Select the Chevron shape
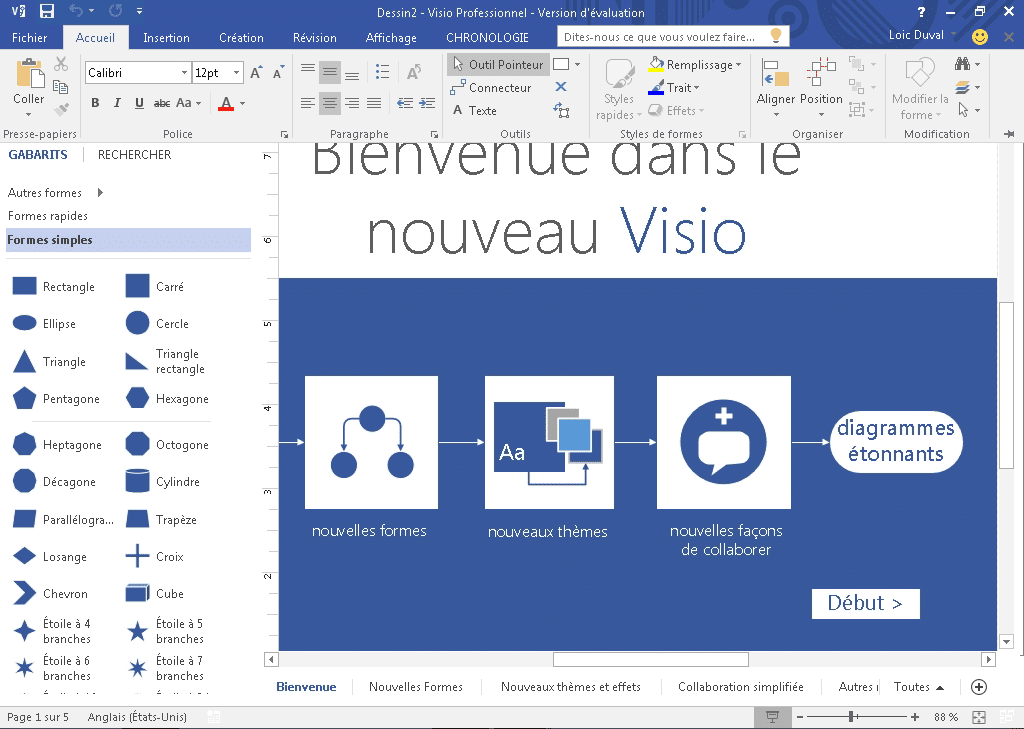This screenshot has width=1024, height=729. click(x=51, y=593)
